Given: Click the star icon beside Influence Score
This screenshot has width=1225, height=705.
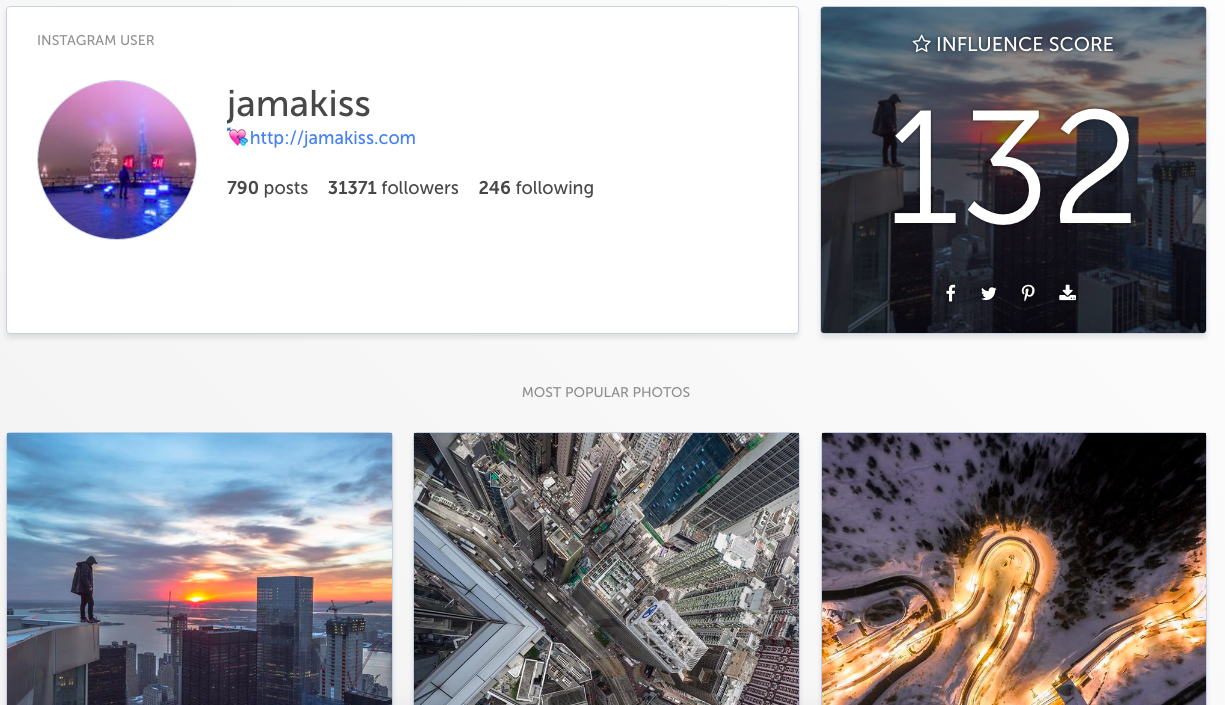Looking at the screenshot, I should coord(921,44).
